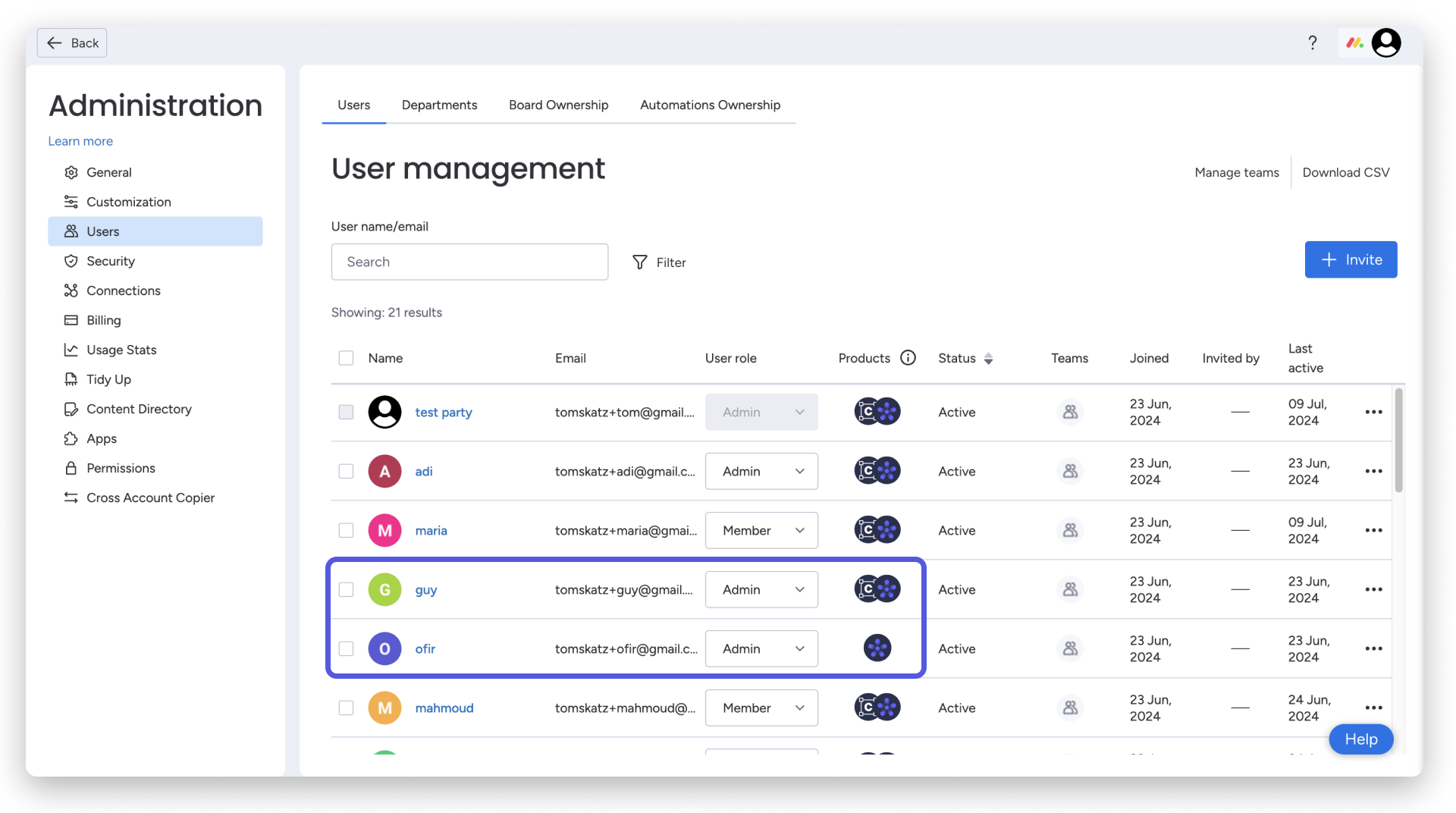Click the blue Invite button
The image size is (1456, 813).
click(1351, 259)
